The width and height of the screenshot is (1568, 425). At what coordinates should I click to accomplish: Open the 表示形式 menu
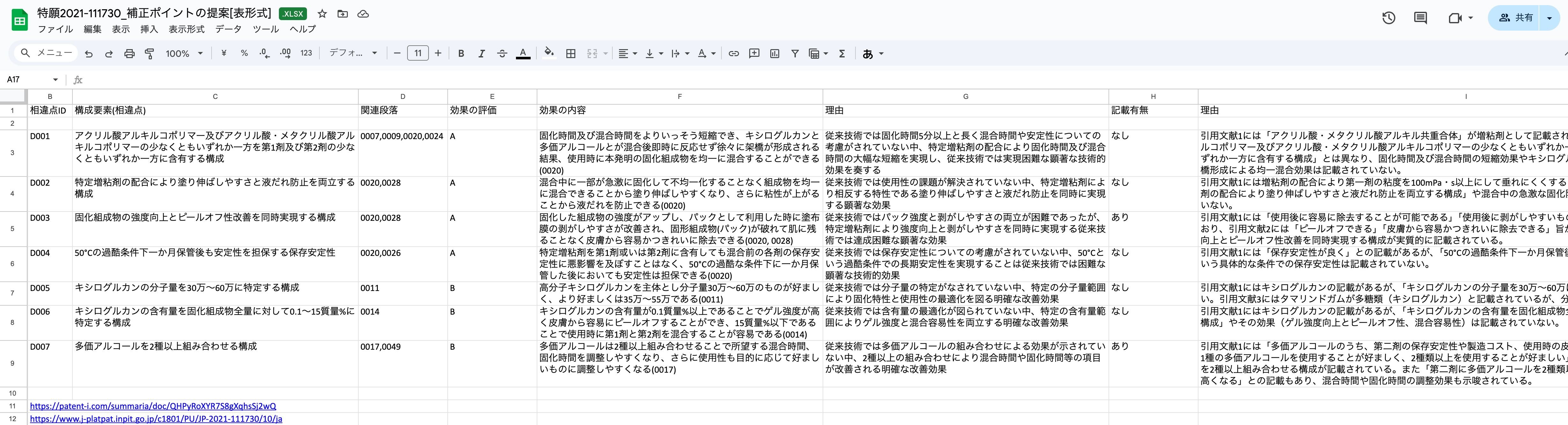click(186, 29)
